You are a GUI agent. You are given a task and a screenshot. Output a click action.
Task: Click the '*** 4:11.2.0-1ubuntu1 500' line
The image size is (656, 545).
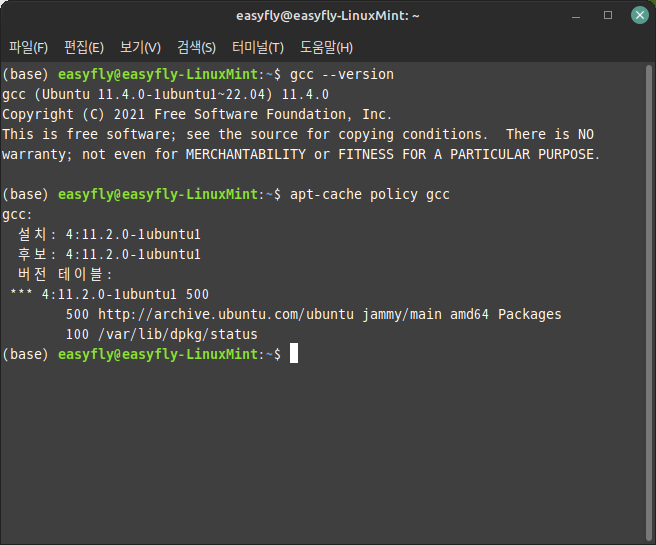coord(109,294)
